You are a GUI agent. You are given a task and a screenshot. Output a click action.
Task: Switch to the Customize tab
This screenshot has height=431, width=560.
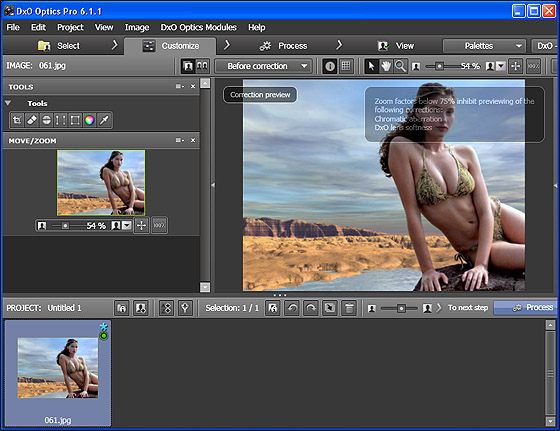pos(170,46)
